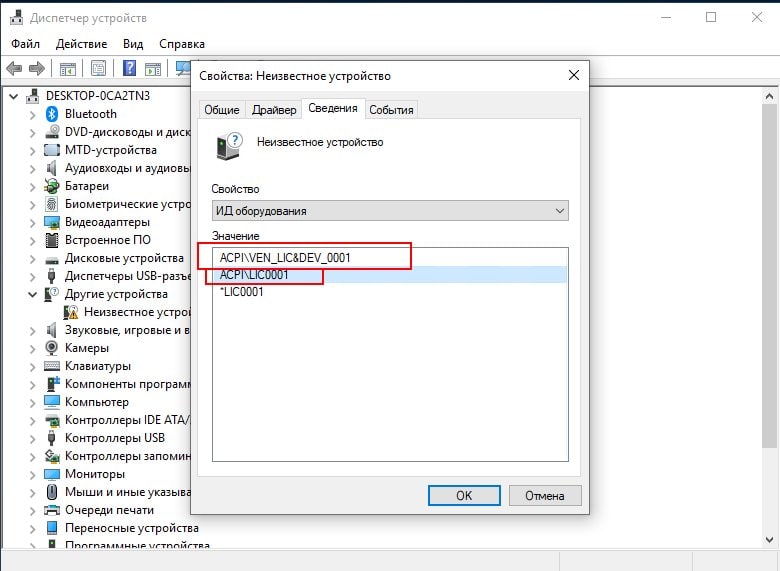Screen dimensions: 780x571
Task: Select Видеоадаптеры tree item
Action: coord(107,222)
